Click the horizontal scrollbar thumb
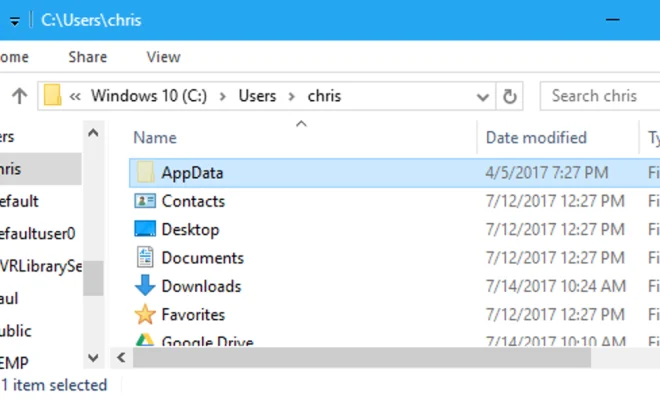660x400 pixels. pyautogui.click(x=362, y=358)
